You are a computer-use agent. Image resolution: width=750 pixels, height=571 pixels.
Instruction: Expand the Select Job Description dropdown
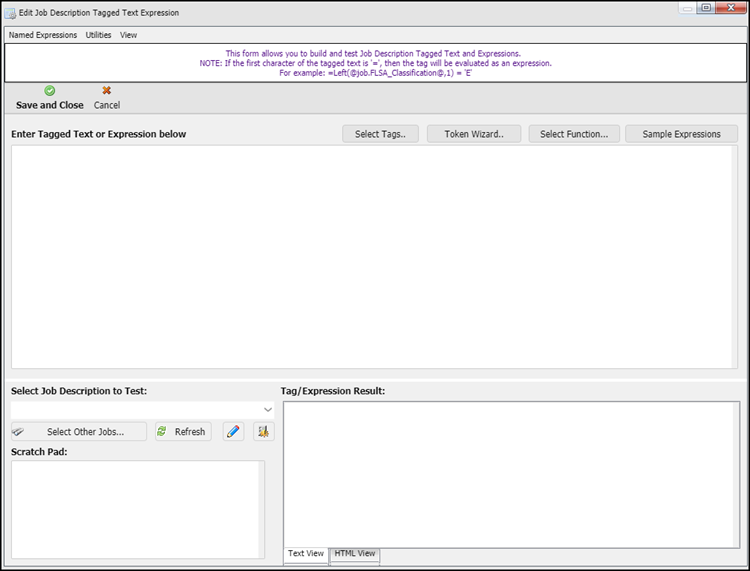coord(267,410)
